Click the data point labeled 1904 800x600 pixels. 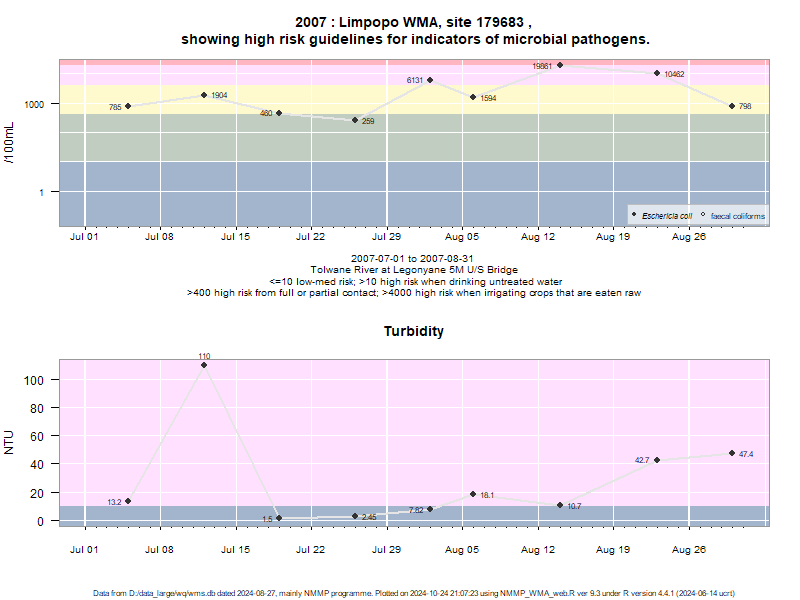(x=204, y=95)
